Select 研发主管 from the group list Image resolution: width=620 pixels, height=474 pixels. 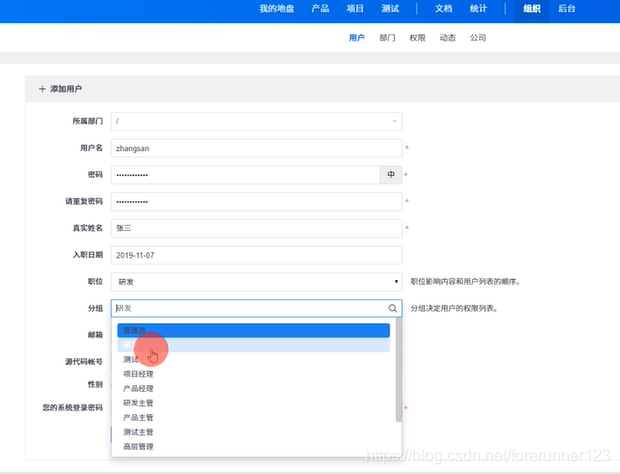(253, 403)
